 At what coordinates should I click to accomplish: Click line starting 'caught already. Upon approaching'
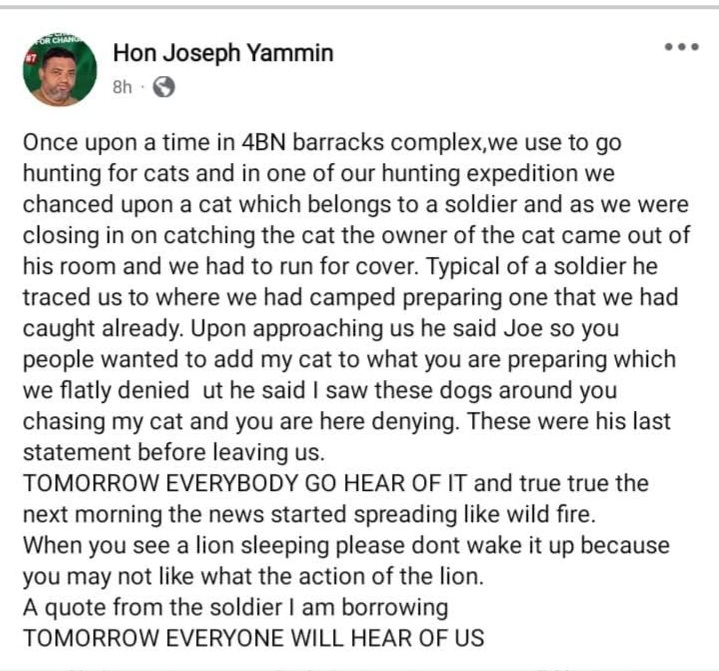click(x=321, y=329)
